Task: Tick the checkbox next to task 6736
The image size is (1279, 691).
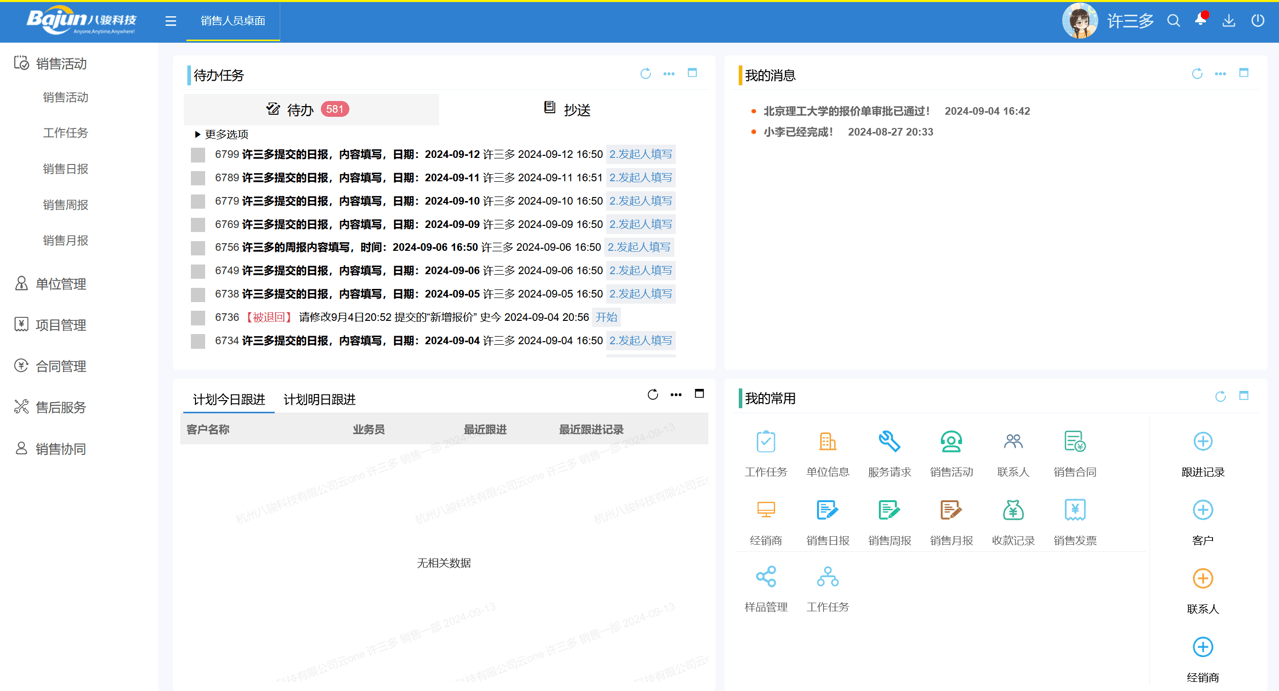Action: [x=198, y=318]
